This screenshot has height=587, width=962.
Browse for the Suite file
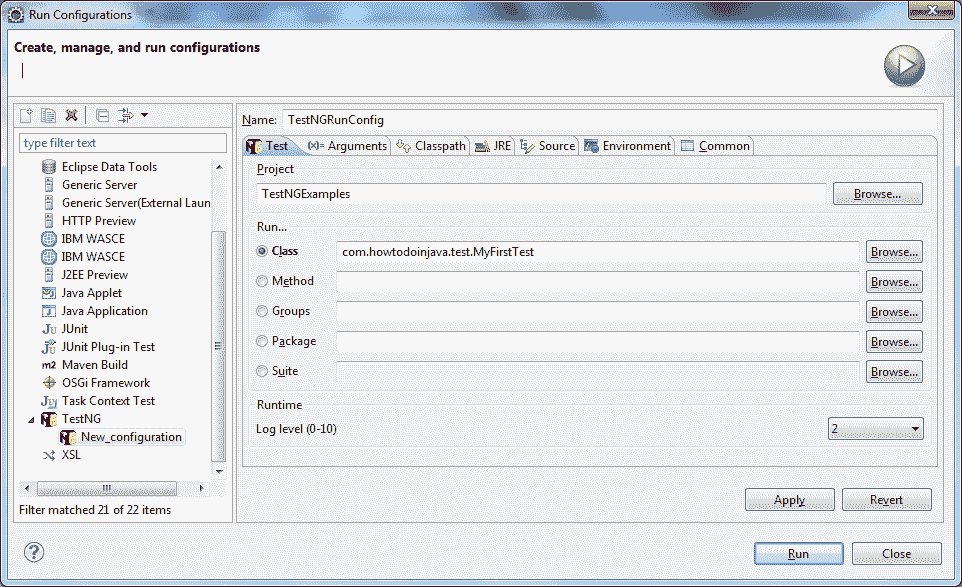[894, 372]
